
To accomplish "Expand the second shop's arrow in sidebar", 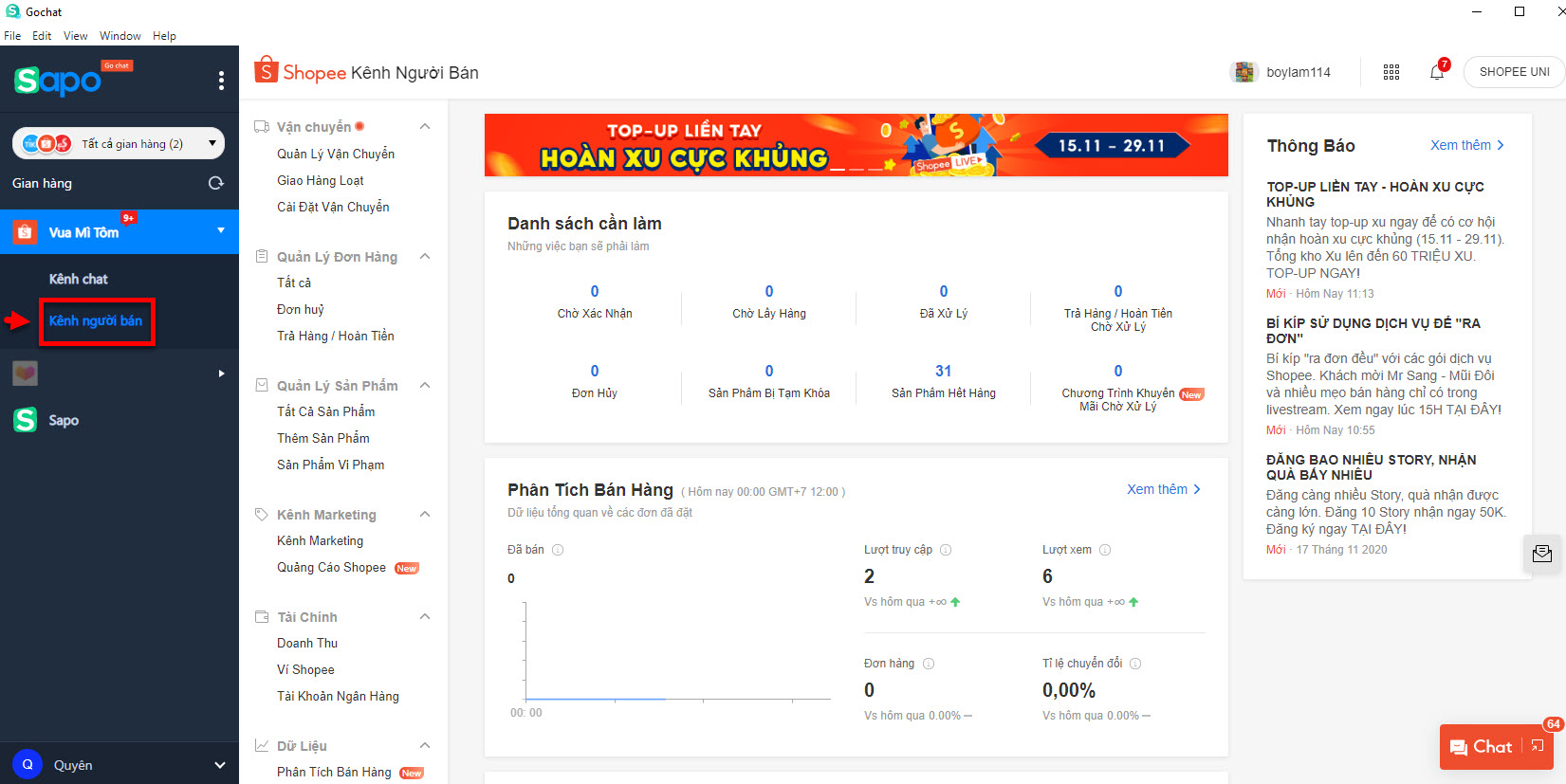I will tap(221, 374).
